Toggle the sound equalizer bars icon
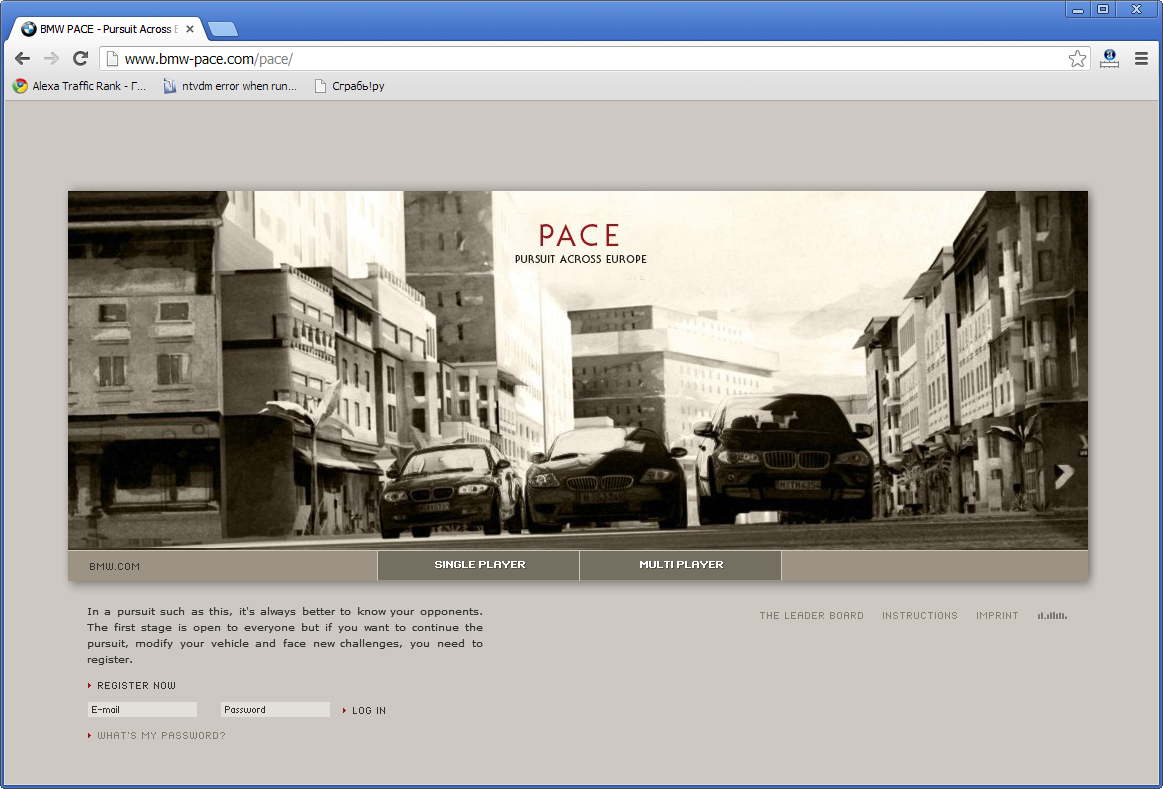The image size is (1163, 789). [1052, 615]
